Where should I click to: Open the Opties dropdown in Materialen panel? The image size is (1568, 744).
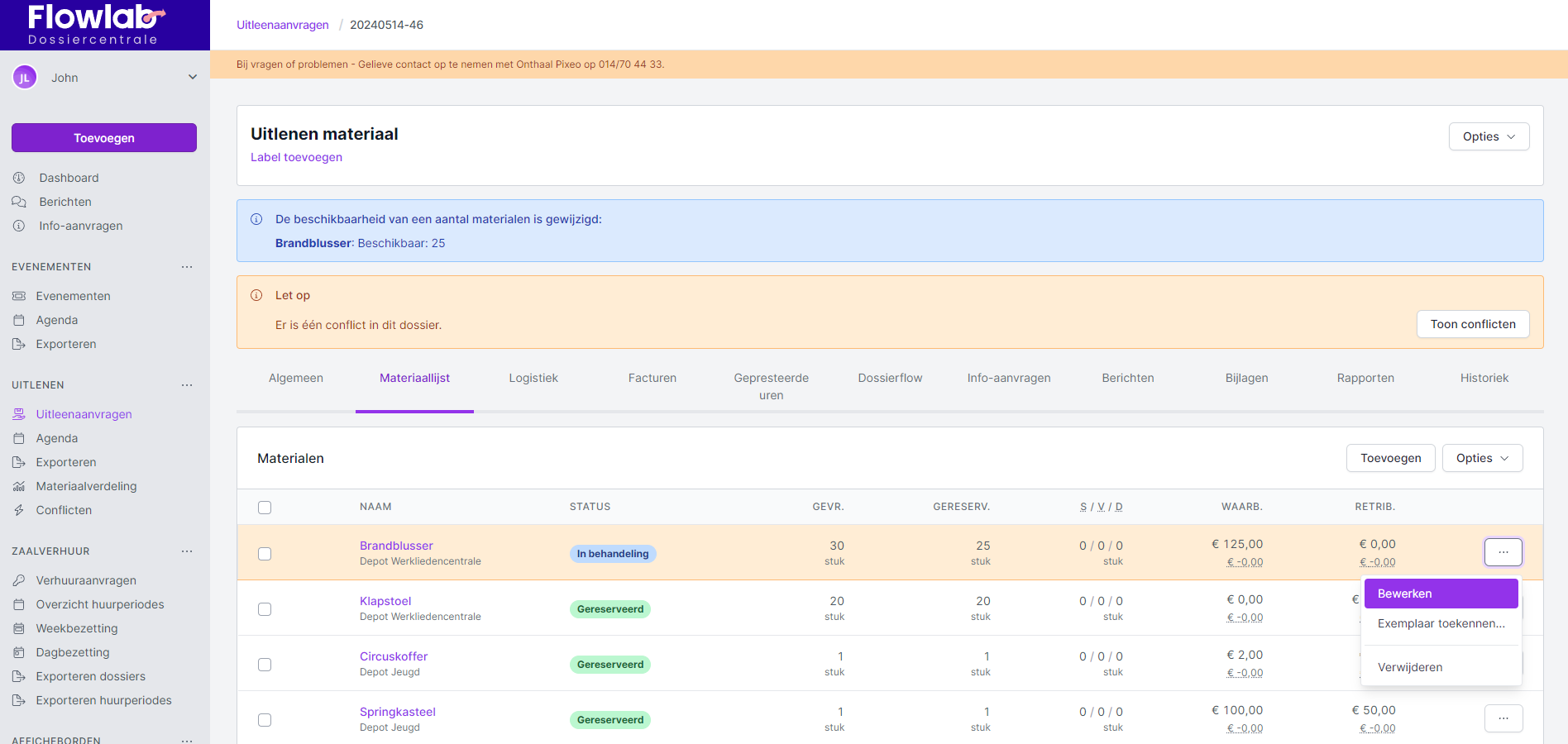pos(1481,458)
